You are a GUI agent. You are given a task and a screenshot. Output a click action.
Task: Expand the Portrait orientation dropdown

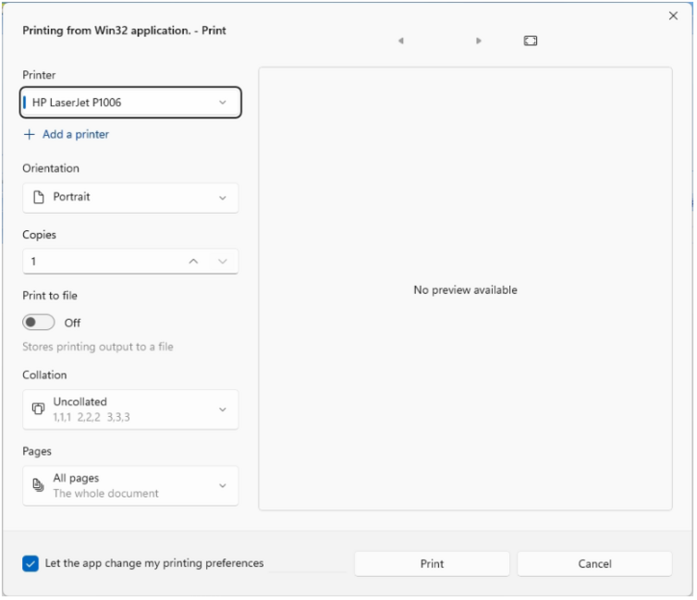(130, 198)
